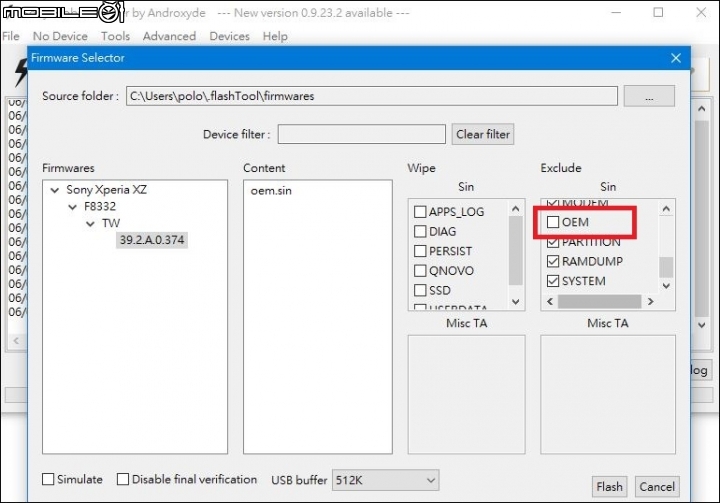
Task: Open the USB buffer 512K dropdown
Action: tap(385, 480)
